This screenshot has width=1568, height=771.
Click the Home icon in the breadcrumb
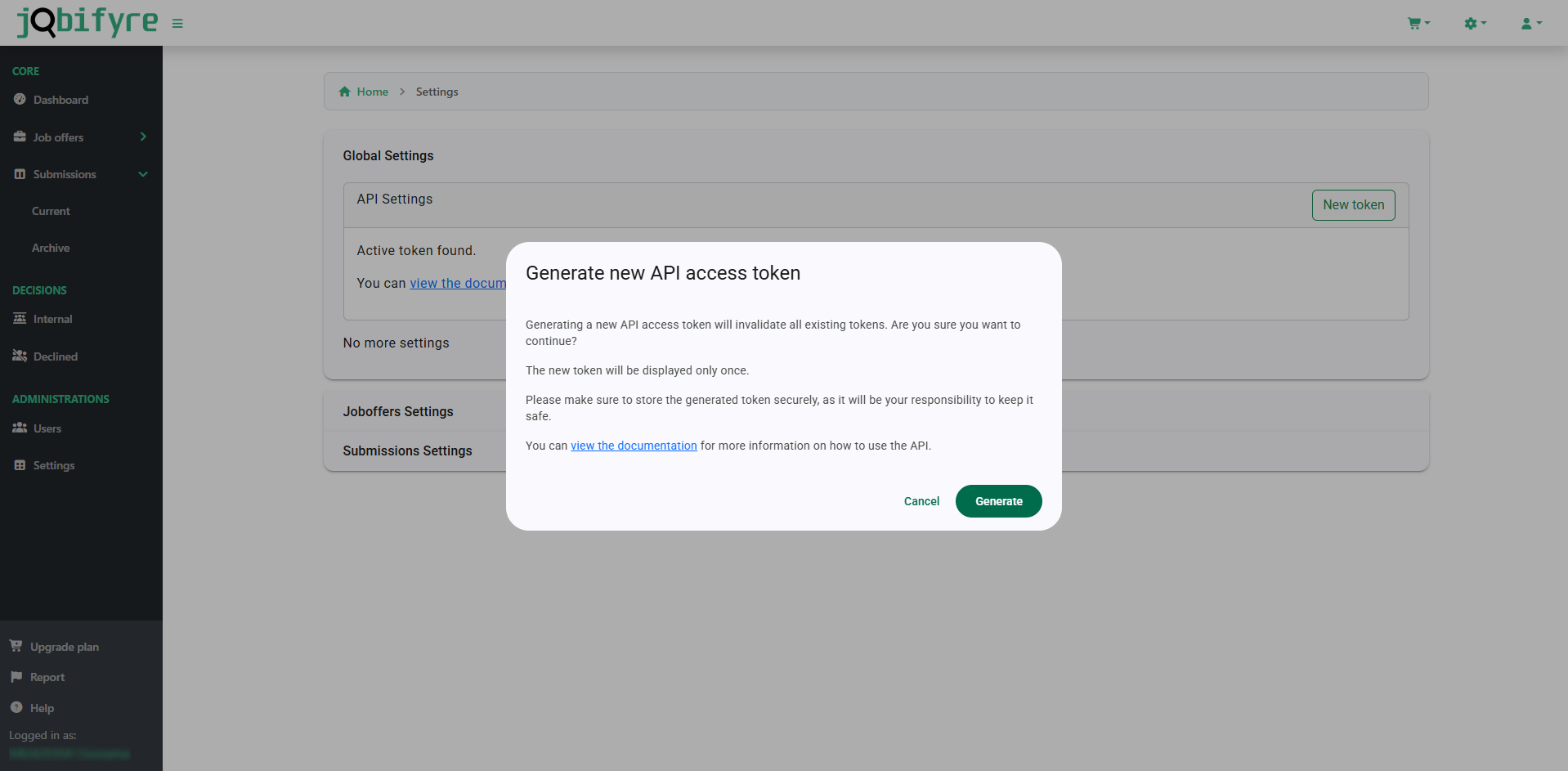(x=345, y=91)
